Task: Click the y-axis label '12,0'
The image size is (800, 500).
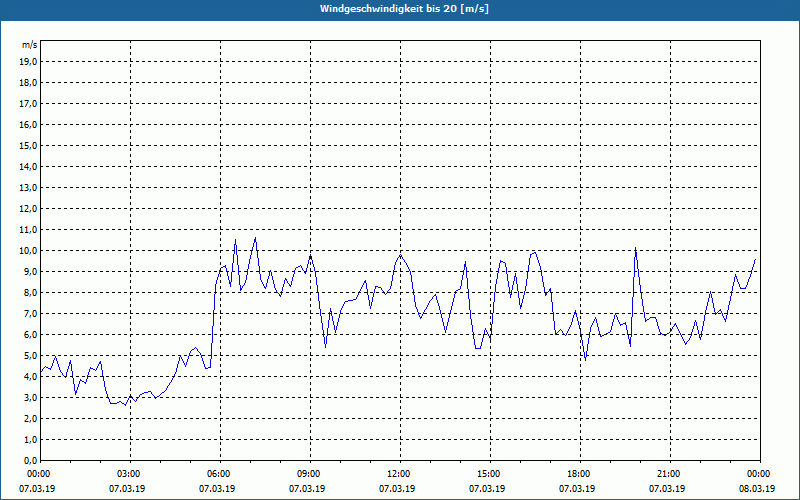Action: pyautogui.click(x=28, y=209)
